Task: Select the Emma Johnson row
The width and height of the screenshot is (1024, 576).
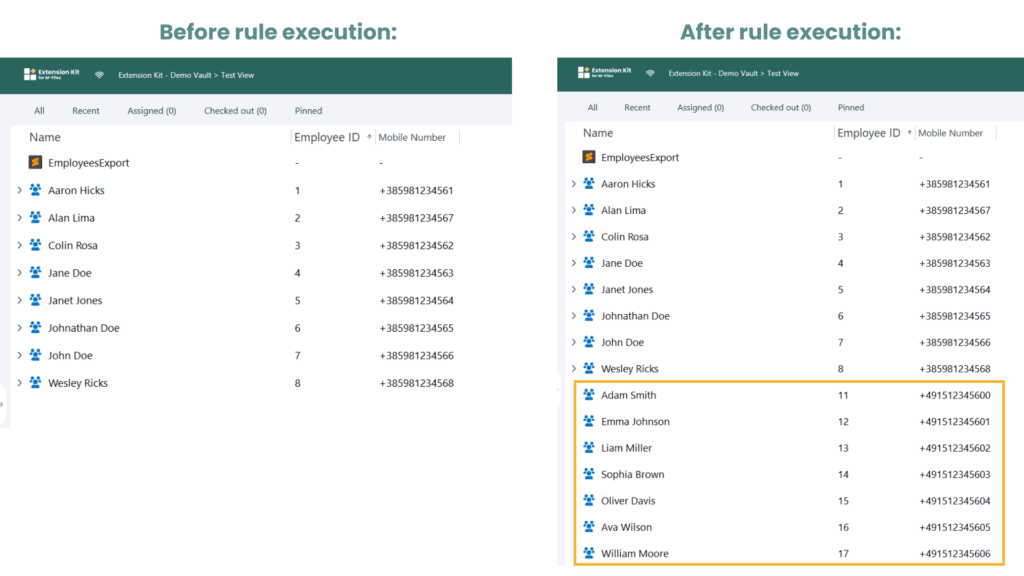Action: (x=789, y=421)
